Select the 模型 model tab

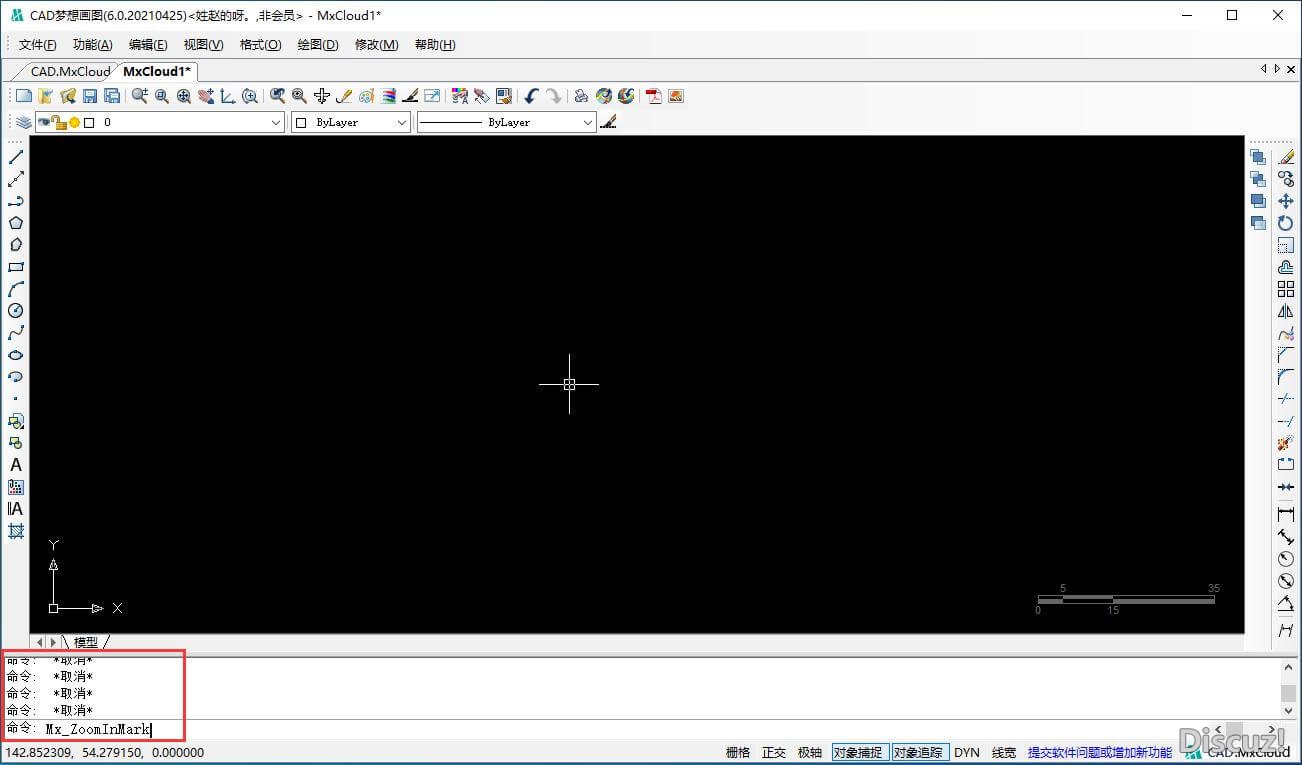tap(86, 642)
